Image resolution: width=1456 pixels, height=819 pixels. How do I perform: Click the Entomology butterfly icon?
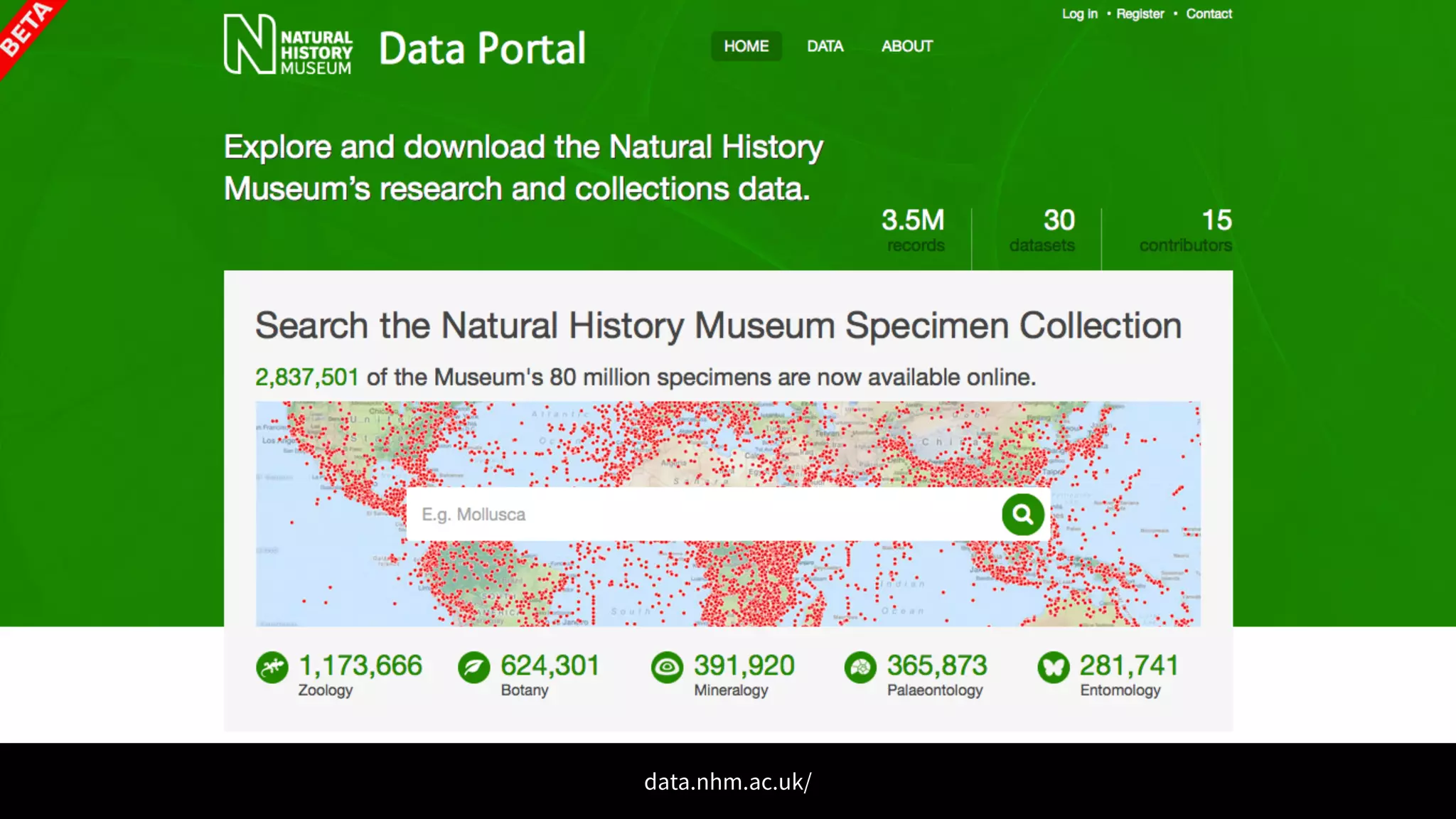(x=1053, y=668)
